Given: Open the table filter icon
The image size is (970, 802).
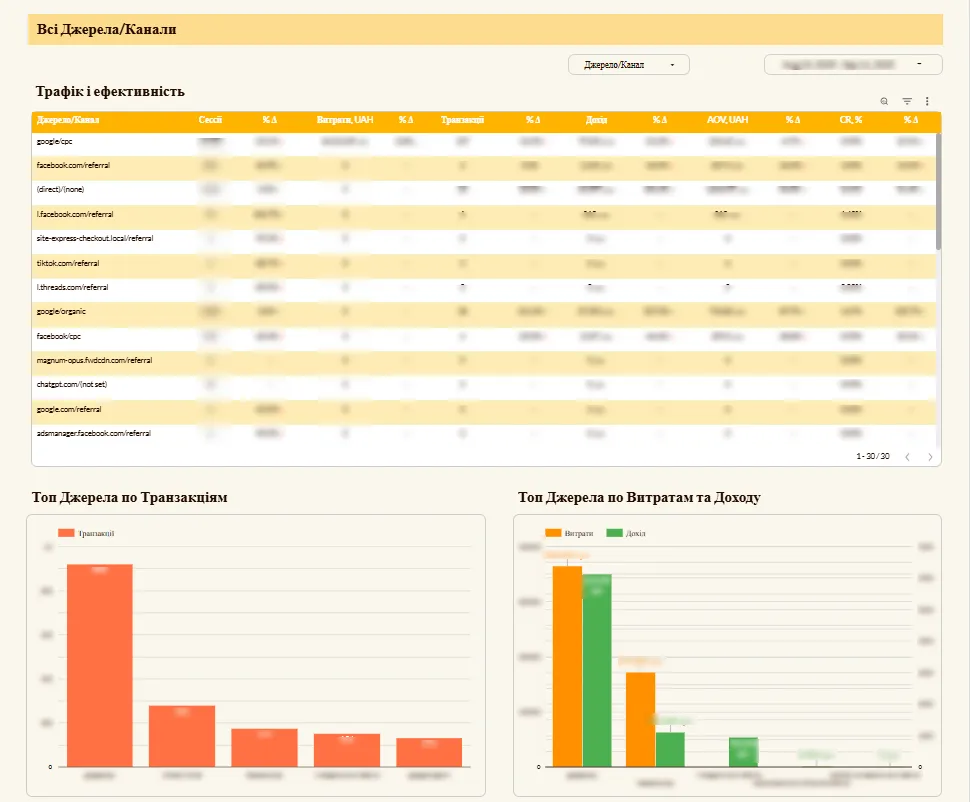Looking at the screenshot, I should 907,101.
